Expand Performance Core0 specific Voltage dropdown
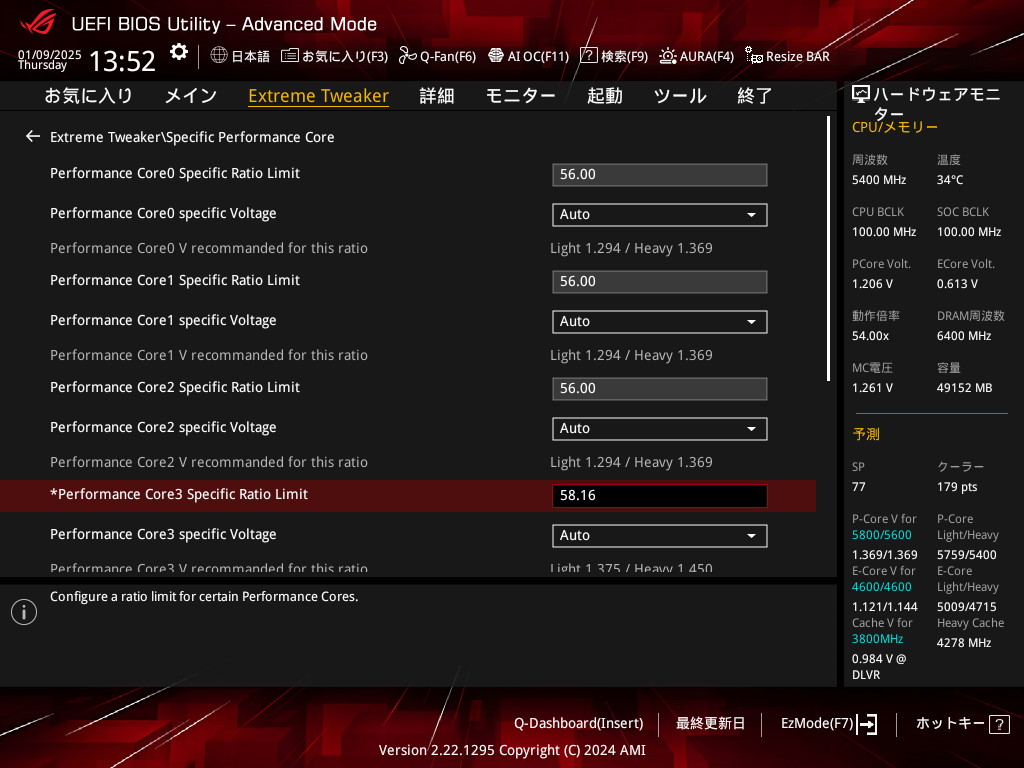This screenshot has height=768, width=1024. coord(659,215)
